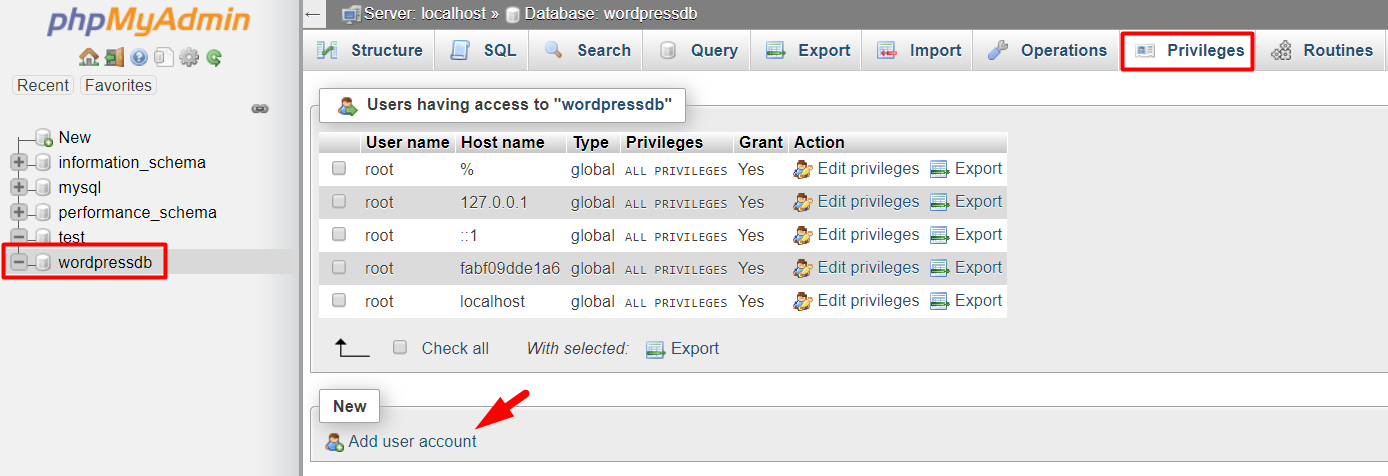Select the performance_schema database
The width and height of the screenshot is (1388, 476).
tap(138, 212)
